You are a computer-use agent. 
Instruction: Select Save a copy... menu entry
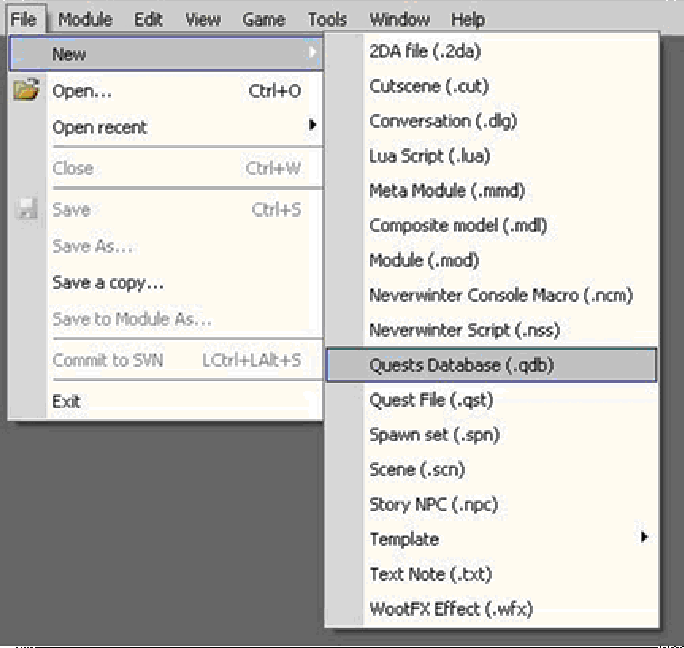108,283
